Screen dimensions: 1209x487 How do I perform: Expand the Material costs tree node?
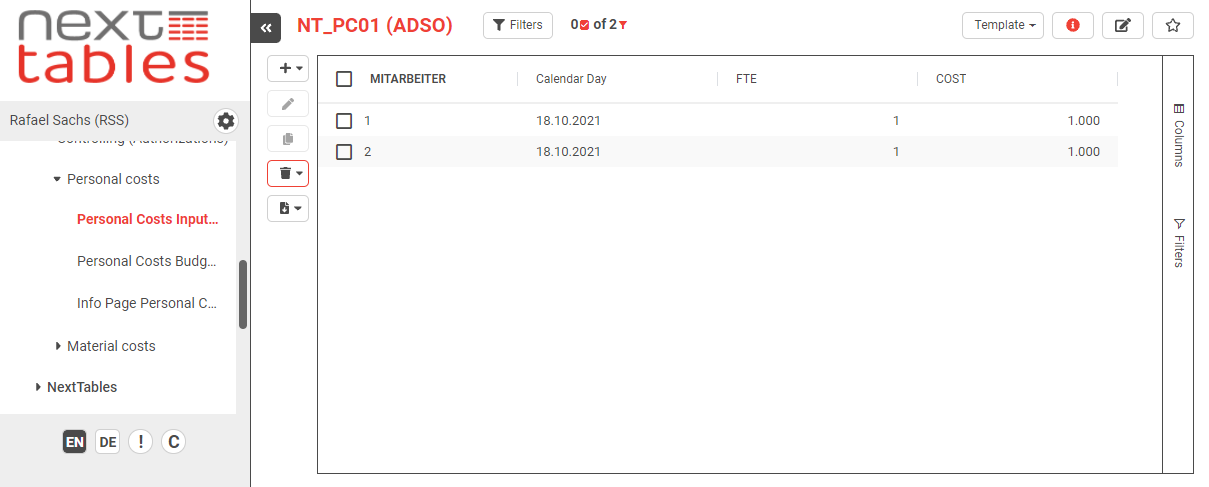pos(59,346)
